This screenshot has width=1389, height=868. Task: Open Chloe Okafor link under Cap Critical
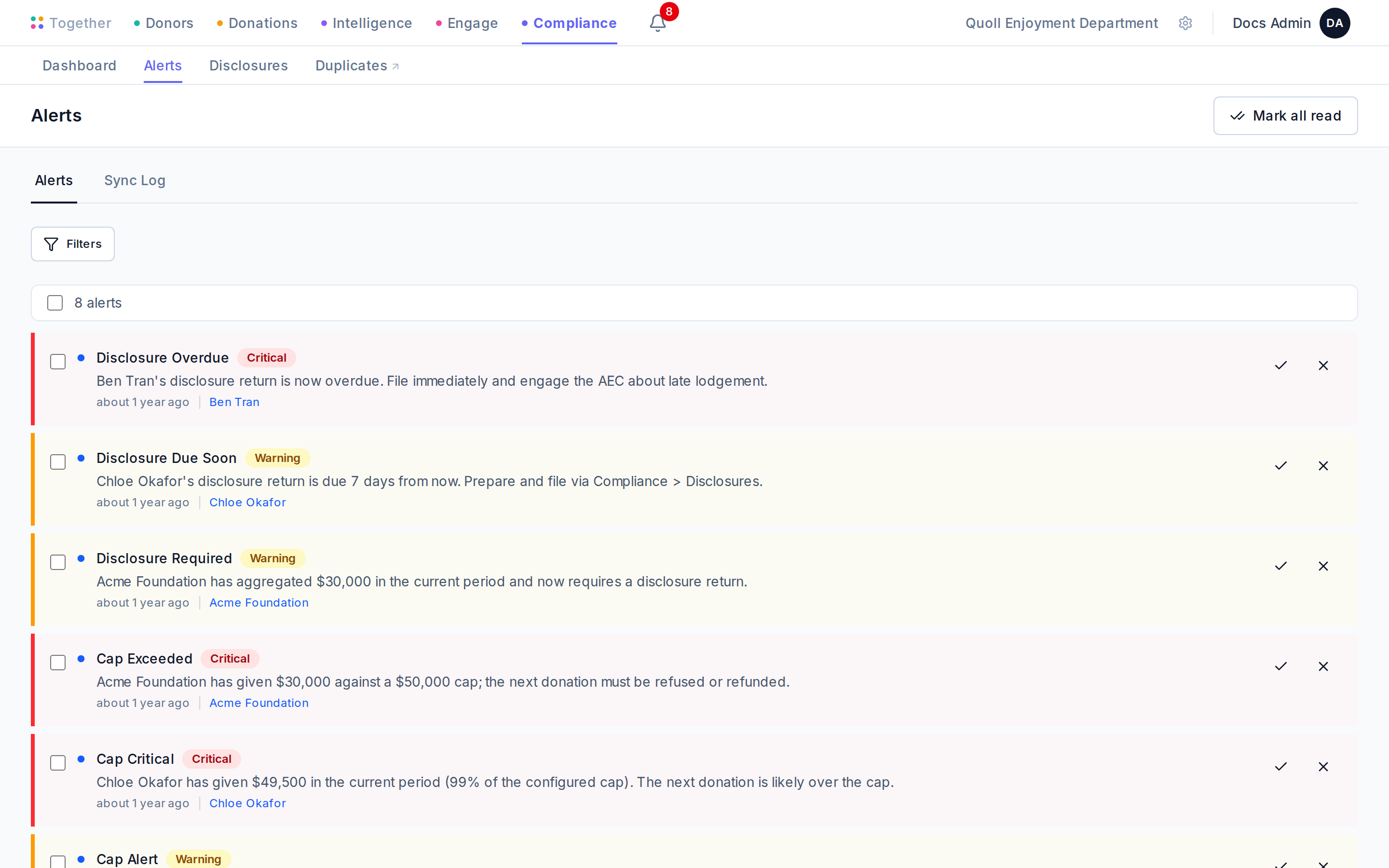tap(247, 803)
